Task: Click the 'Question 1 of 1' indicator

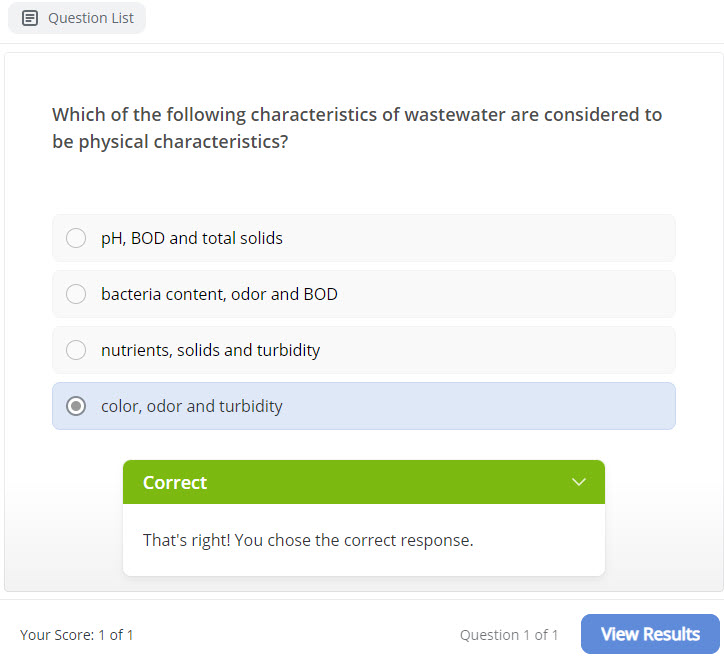Action: tap(509, 634)
